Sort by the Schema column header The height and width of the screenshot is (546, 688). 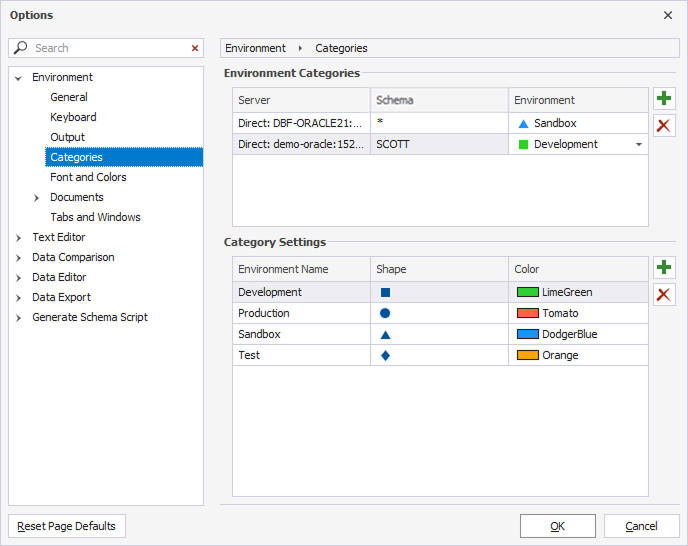439,100
